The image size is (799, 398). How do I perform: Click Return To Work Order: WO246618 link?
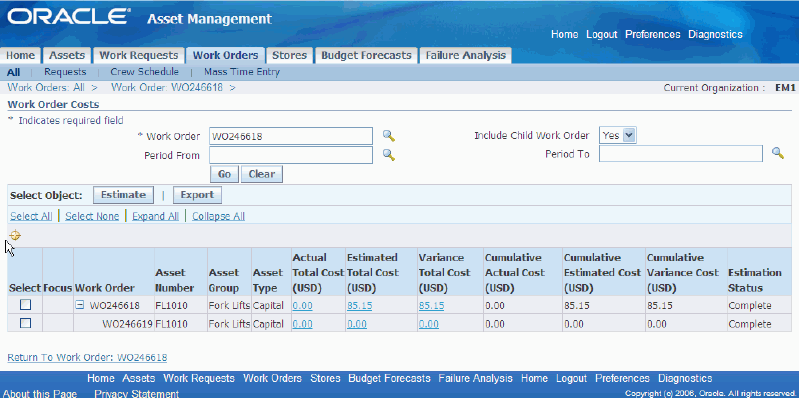(x=87, y=357)
